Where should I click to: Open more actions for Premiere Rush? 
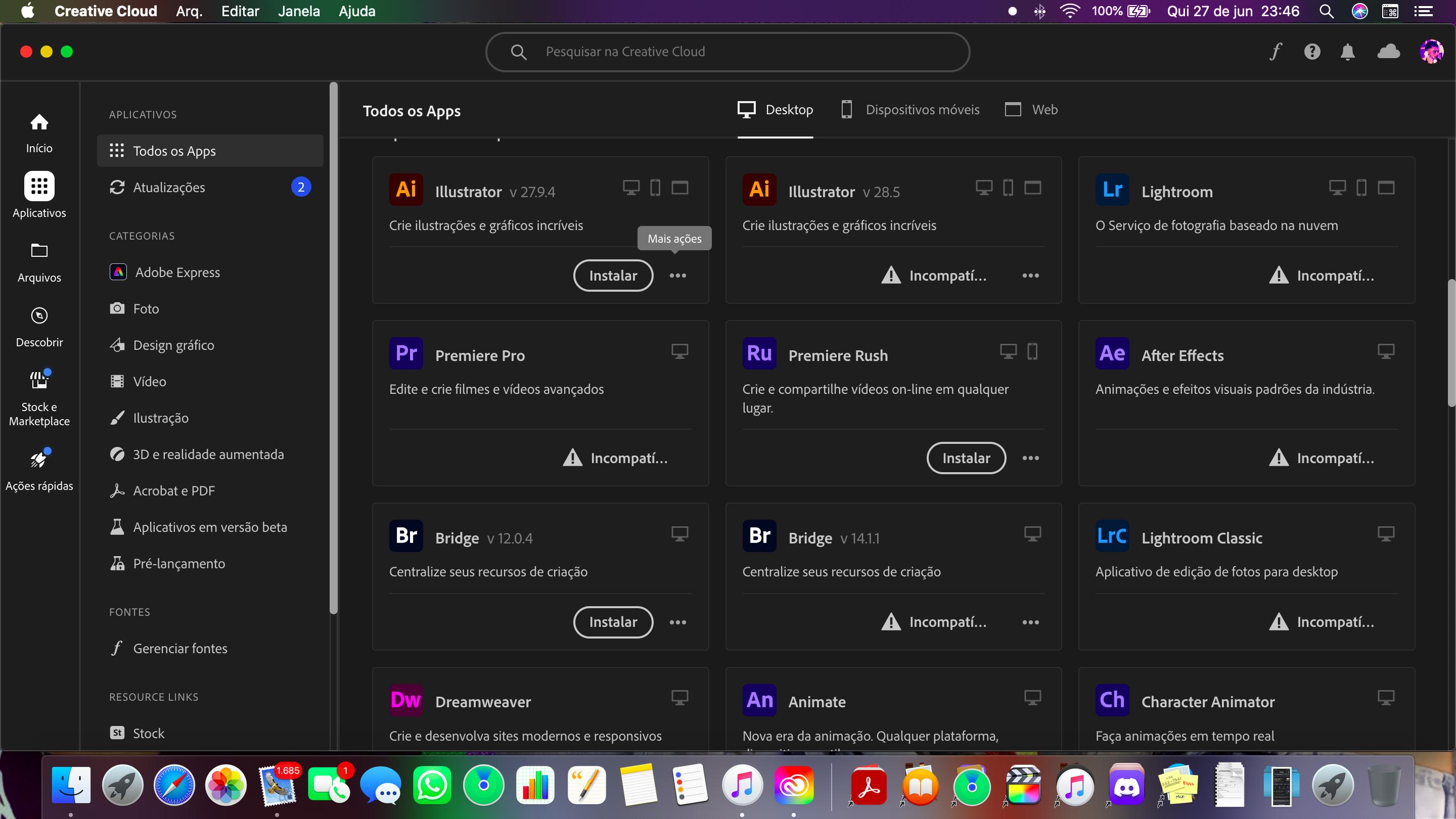click(1030, 458)
